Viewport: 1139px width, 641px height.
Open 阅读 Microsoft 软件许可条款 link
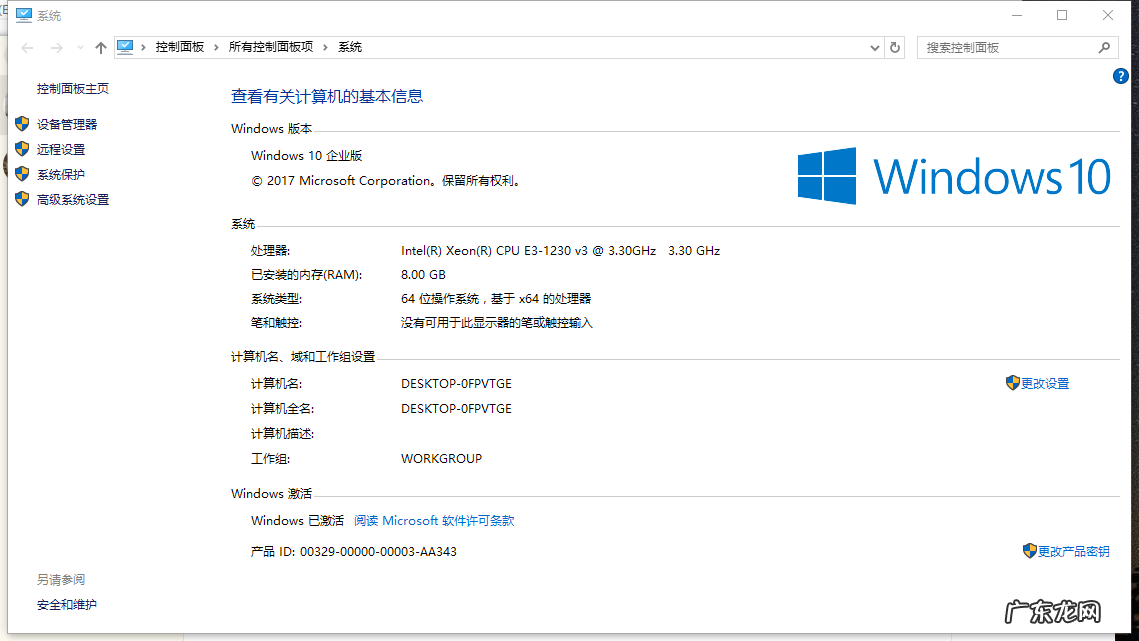(x=434, y=520)
